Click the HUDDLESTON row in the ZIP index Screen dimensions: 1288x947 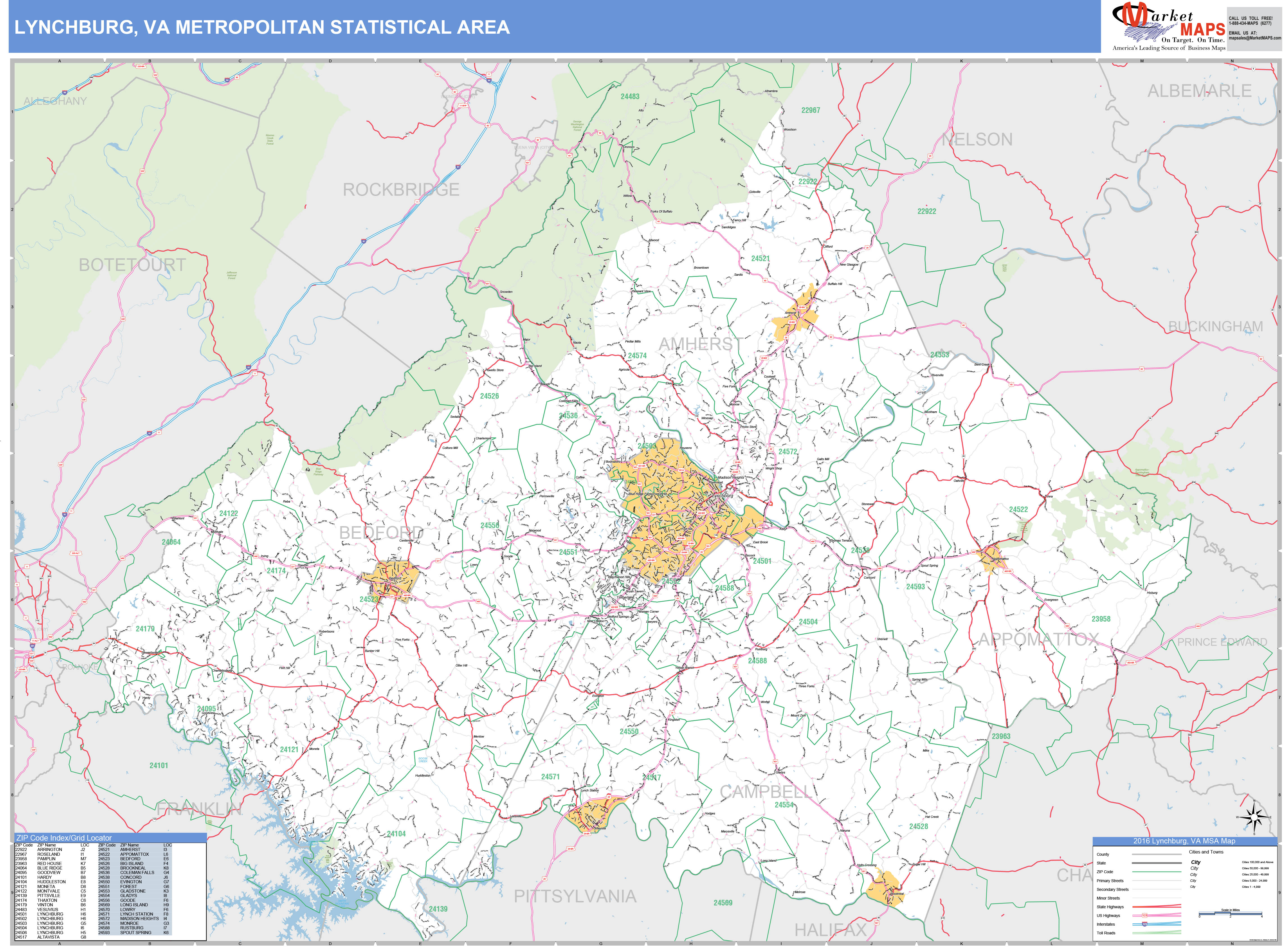point(51,882)
